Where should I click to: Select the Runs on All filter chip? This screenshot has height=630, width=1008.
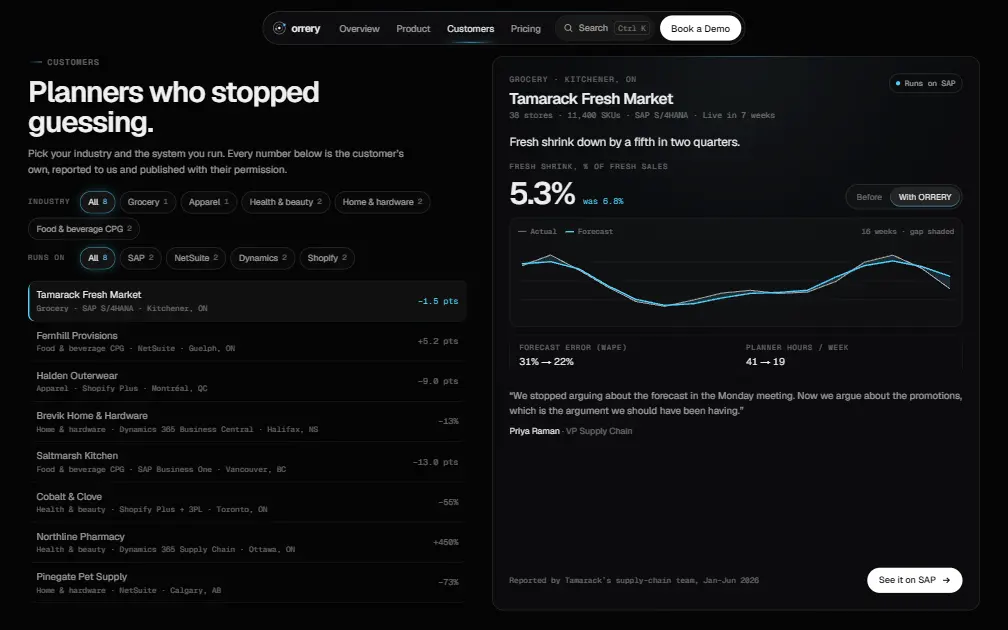[98, 258]
